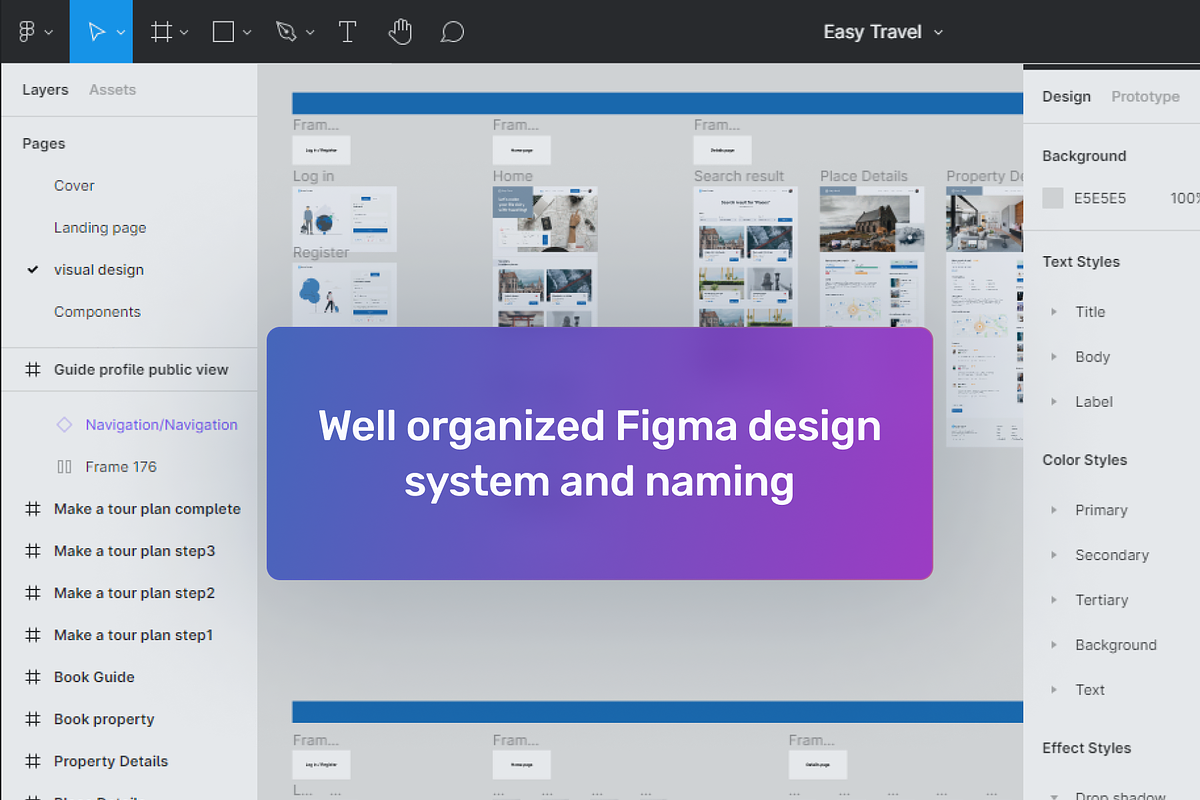Select the Log in frame thumbnail on canvas

click(x=345, y=219)
